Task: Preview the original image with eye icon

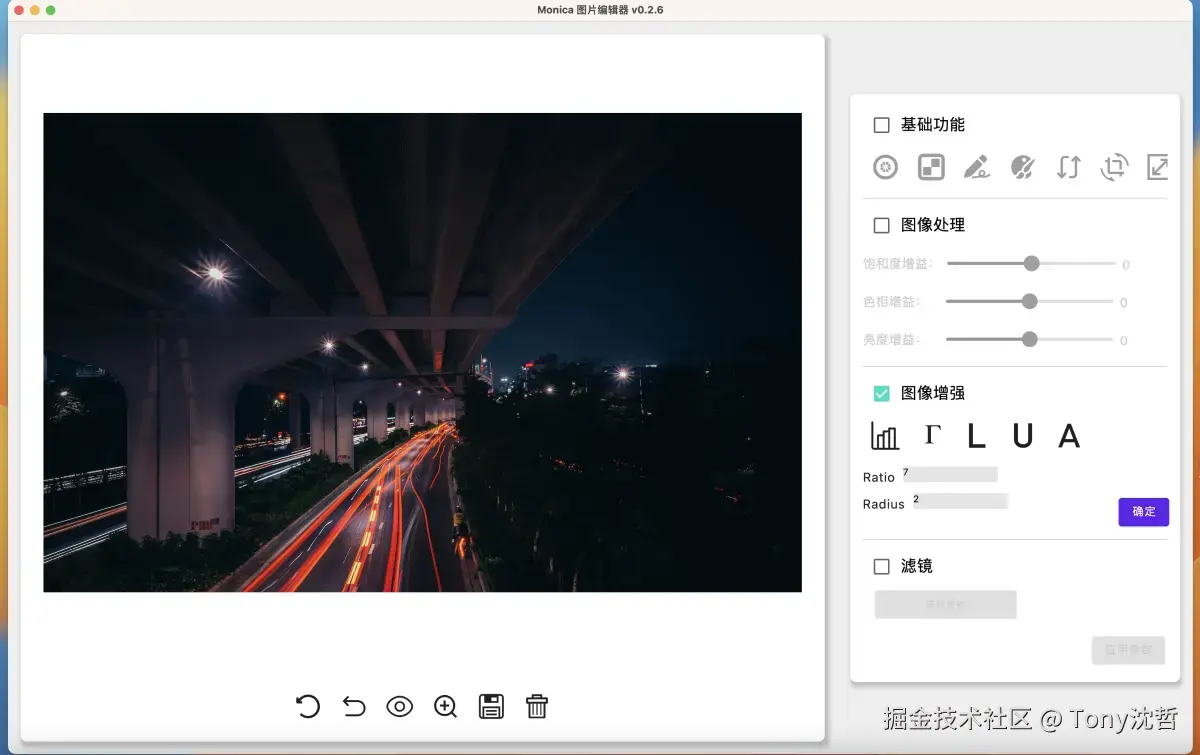Action: point(400,706)
